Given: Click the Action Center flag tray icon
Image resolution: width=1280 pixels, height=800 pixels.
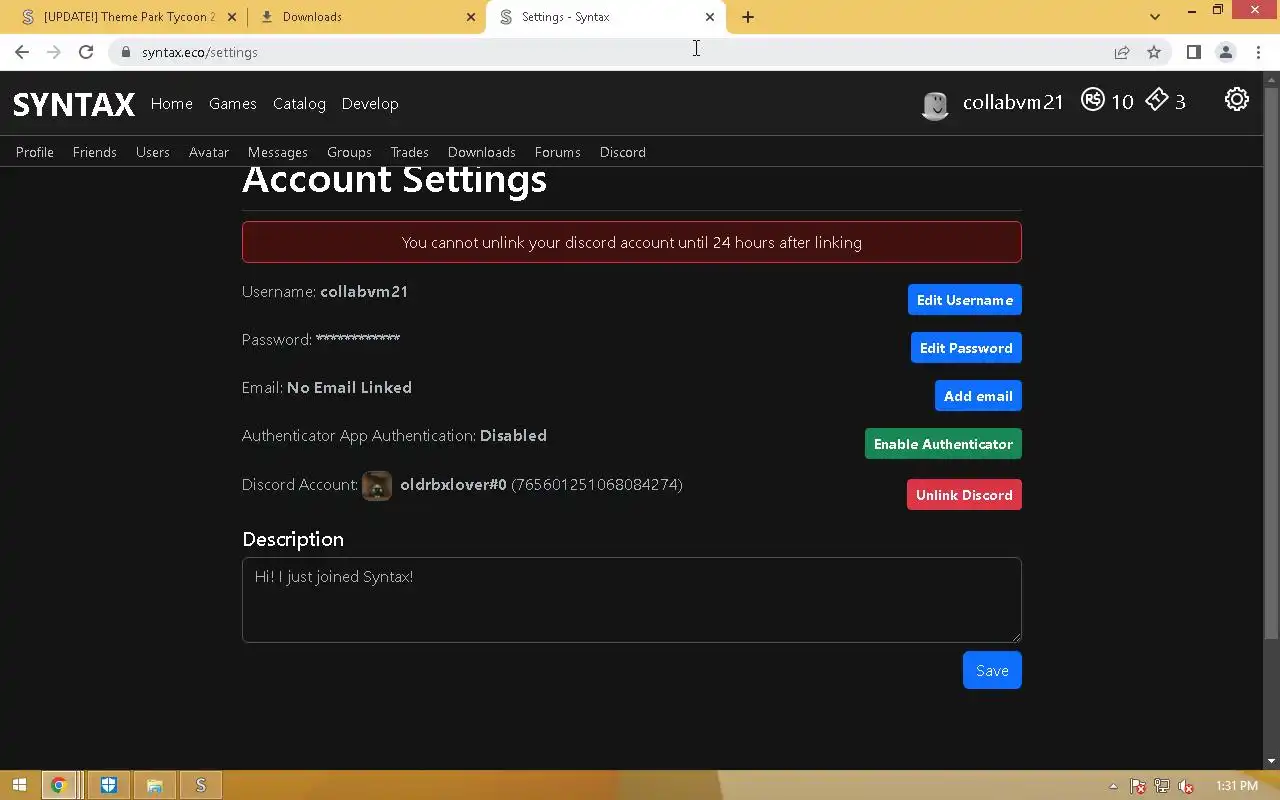Looking at the screenshot, I should click(x=1138, y=786).
